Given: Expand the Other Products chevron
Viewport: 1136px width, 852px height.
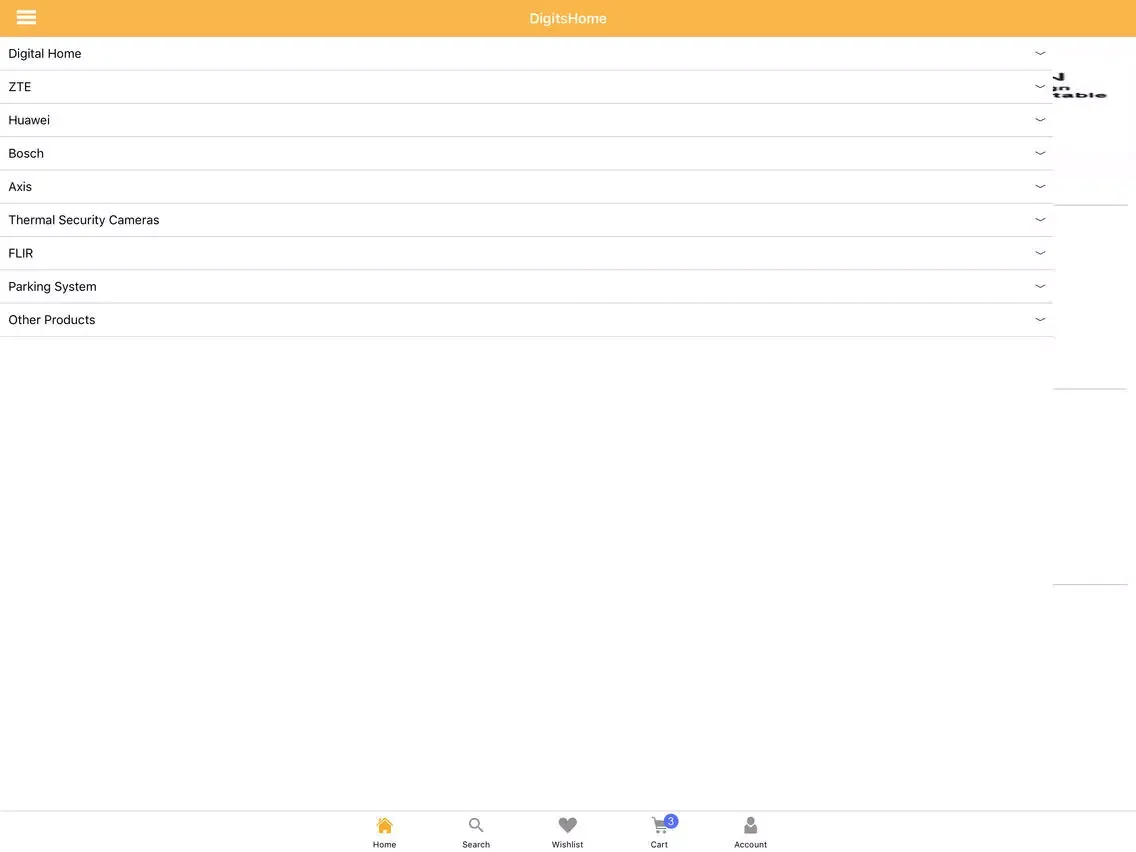Looking at the screenshot, I should pyautogui.click(x=1040, y=320).
